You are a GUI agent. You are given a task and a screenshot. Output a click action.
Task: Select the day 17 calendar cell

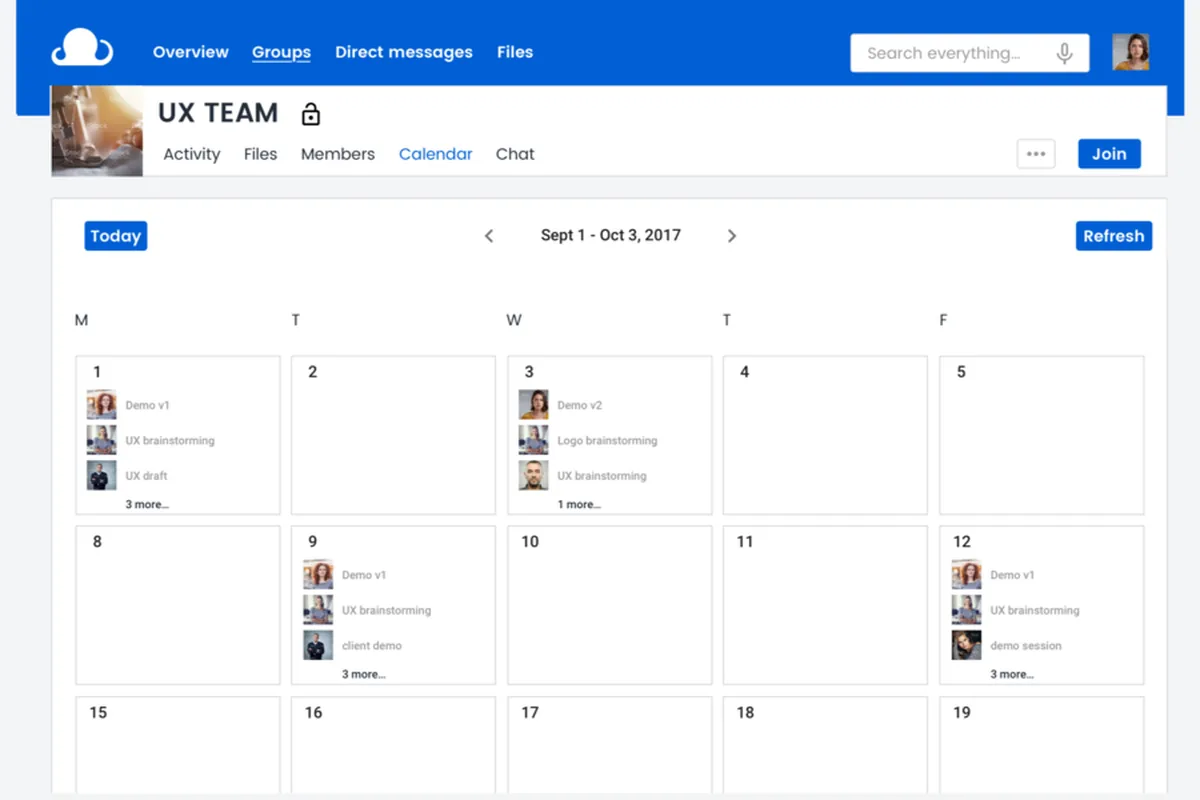610,745
